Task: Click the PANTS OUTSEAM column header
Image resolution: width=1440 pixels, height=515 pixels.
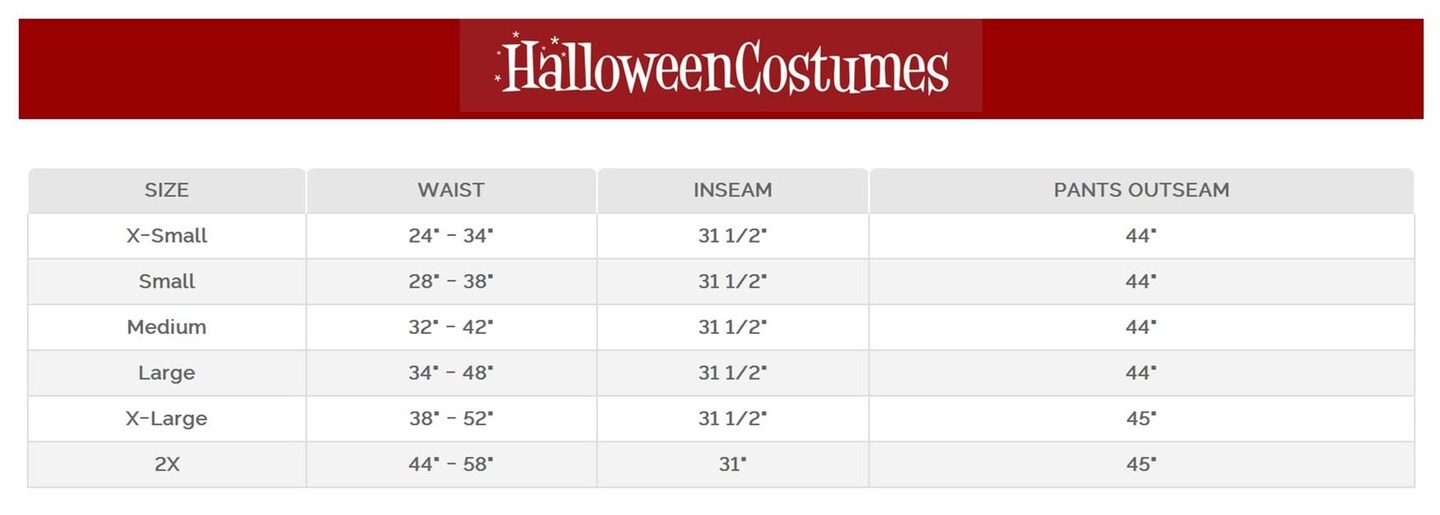Action: click(1141, 190)
